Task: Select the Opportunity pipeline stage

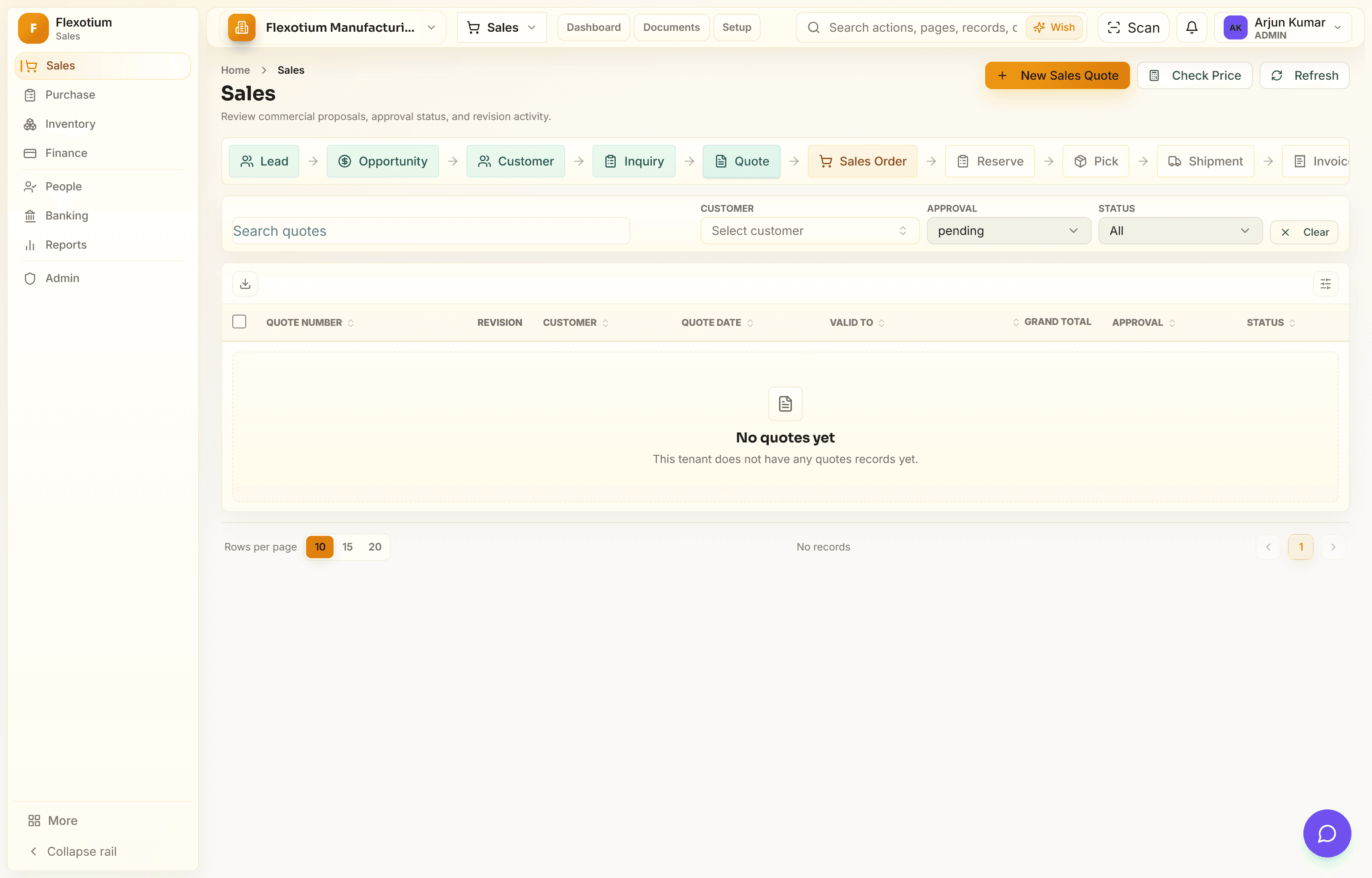Action: tap(382, 161)
